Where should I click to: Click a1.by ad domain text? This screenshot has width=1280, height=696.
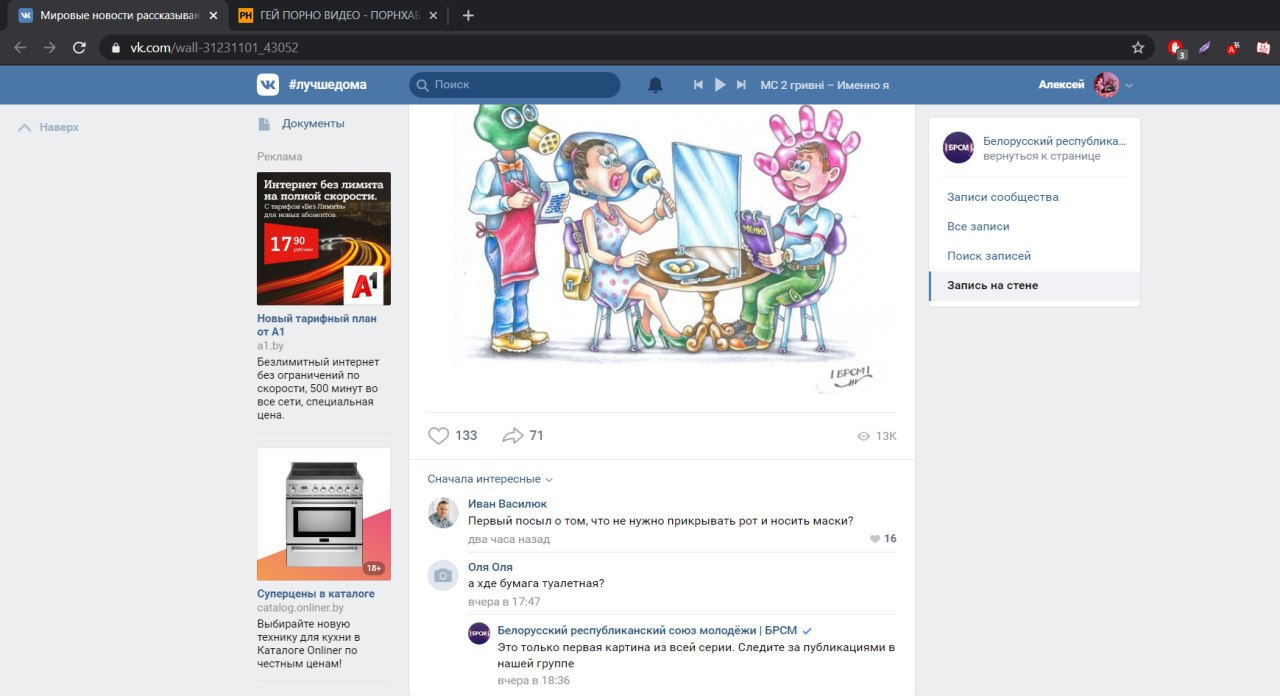(x=270, y=346)
